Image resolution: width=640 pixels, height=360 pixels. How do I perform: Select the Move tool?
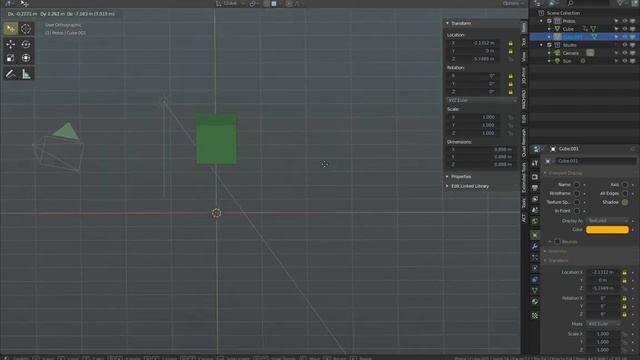tap(11, 44)
